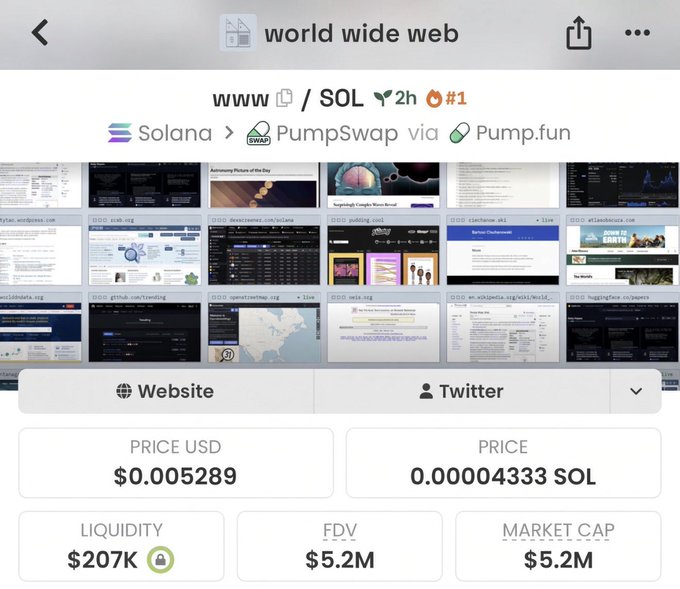This screenshot has width=680, height=589.
Task: Tap the back arrow icon
Action: (40, 33)
